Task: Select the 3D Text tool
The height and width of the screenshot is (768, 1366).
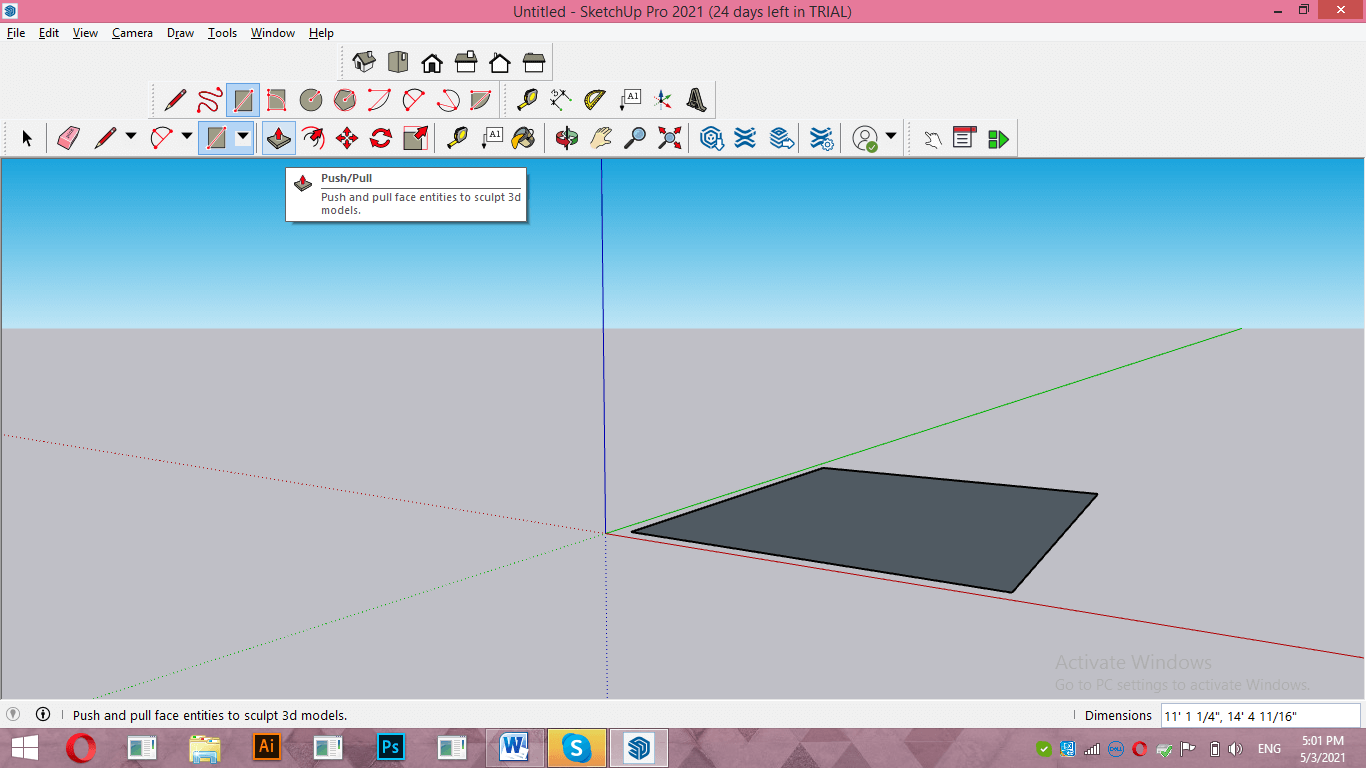Action: pyautogui.click(x=697, y=100)
